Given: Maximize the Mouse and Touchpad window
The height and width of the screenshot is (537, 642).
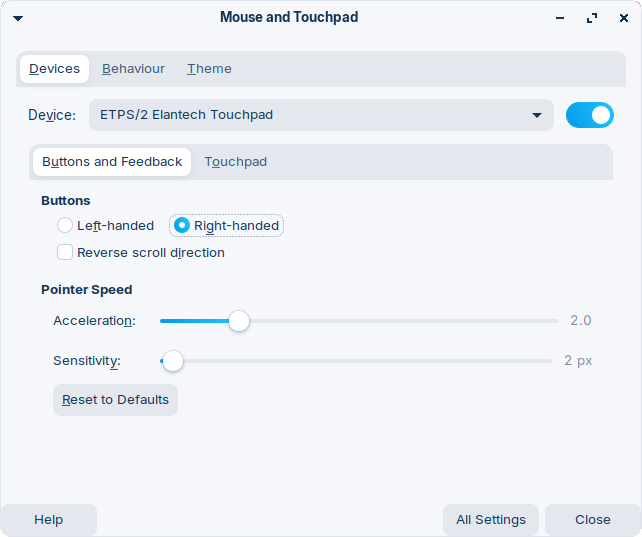Looking at the screenshot, I should tap(592, 18).
